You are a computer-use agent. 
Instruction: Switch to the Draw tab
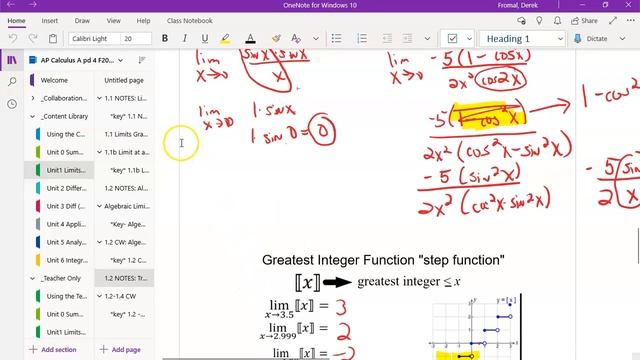(x=82, y=20)
